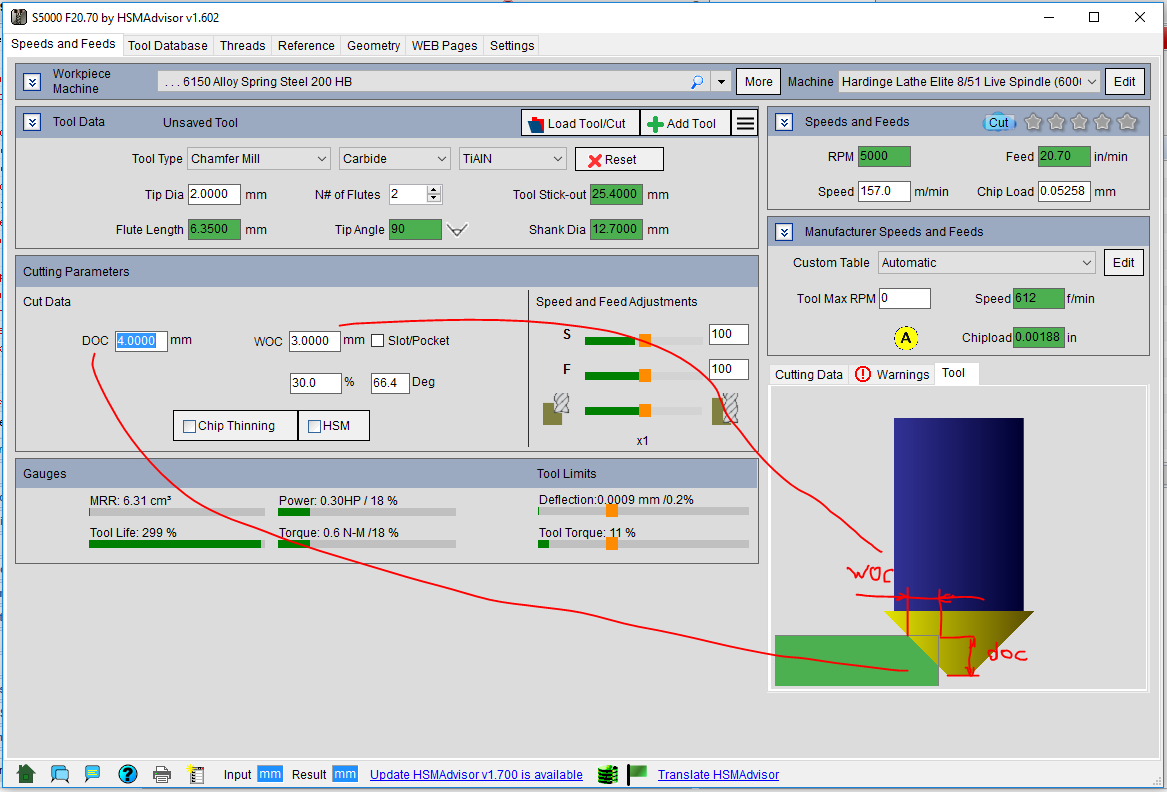Click the cloud Cut icon
The width and height of the screenshot is (1167, 792).
(x=998, y=122)
